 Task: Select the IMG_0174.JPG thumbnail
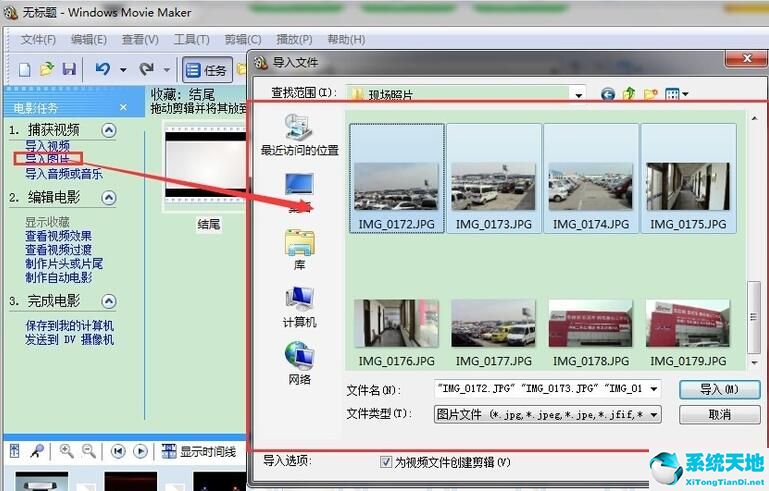tap(591, 178)
